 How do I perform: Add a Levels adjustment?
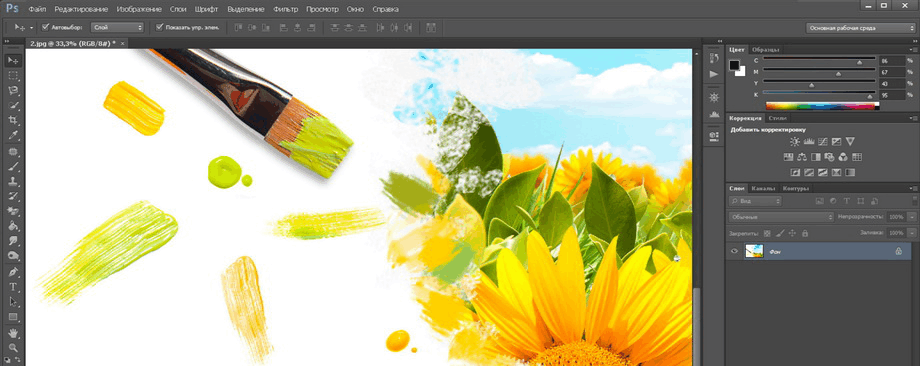pyautogui.click(x=809, y=141)
